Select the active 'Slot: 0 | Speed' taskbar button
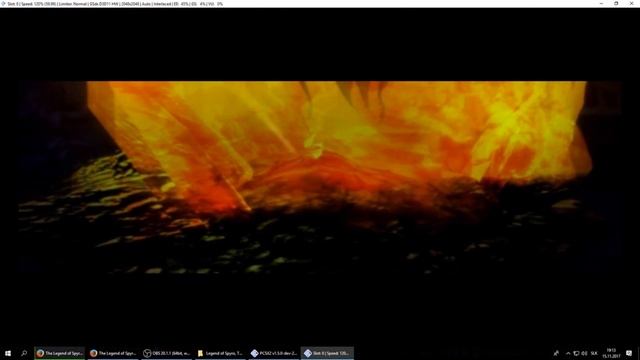Viewport: 640px width, 360px height. pyautogui.click(x=327, y=353)
